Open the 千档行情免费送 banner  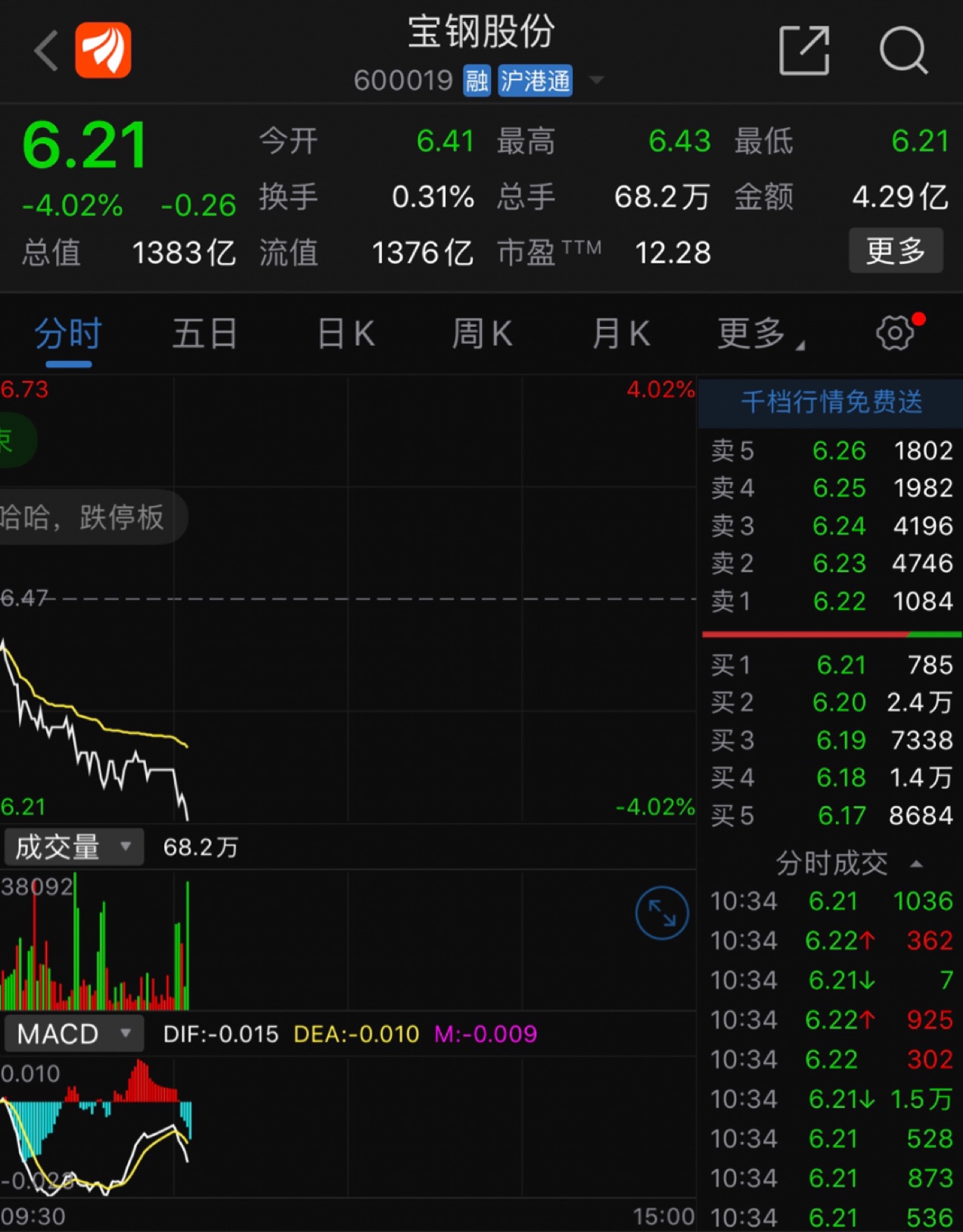[831, 402]
